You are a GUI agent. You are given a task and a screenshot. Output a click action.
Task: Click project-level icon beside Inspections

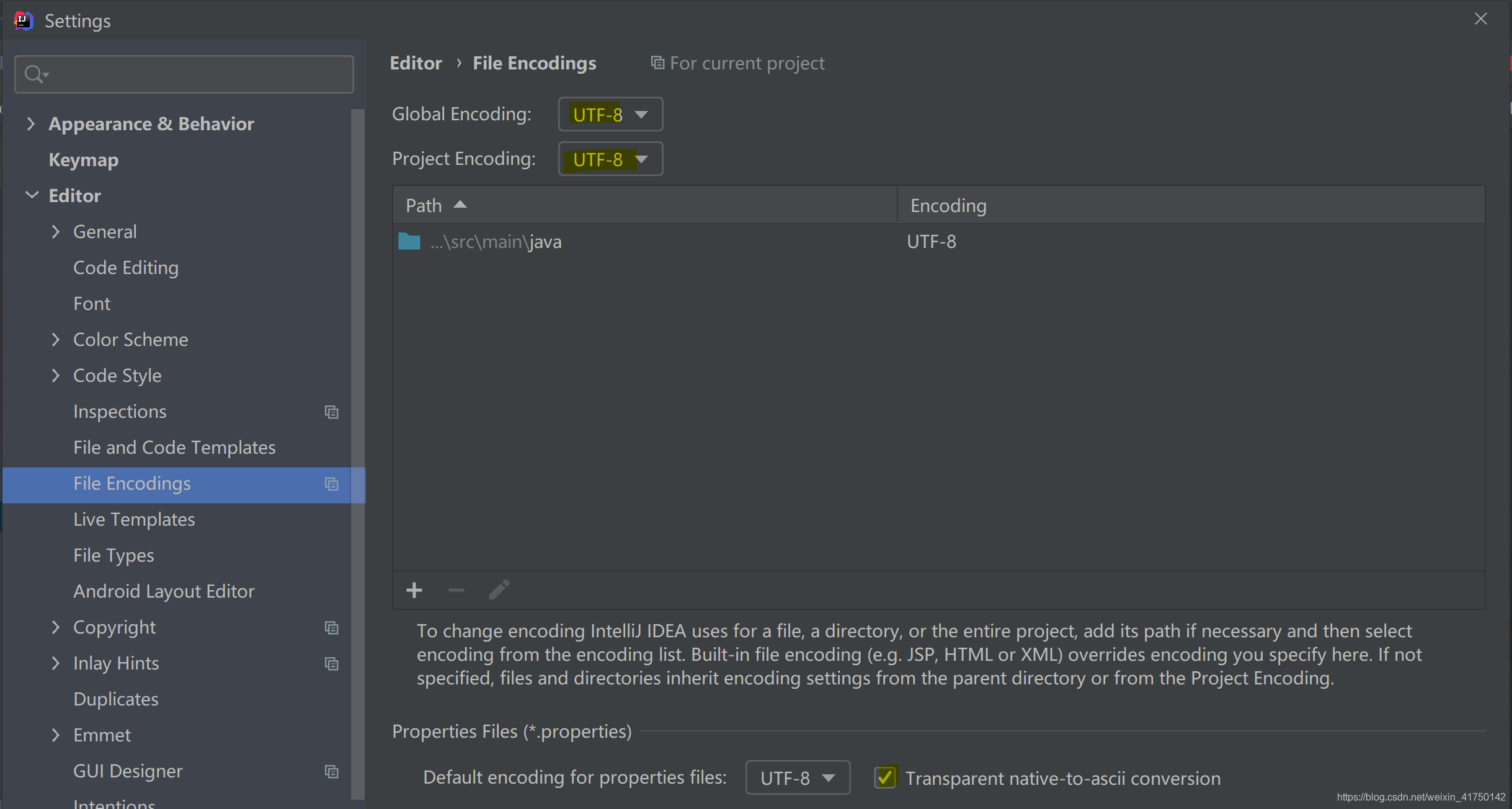click(x=332, y=412)
